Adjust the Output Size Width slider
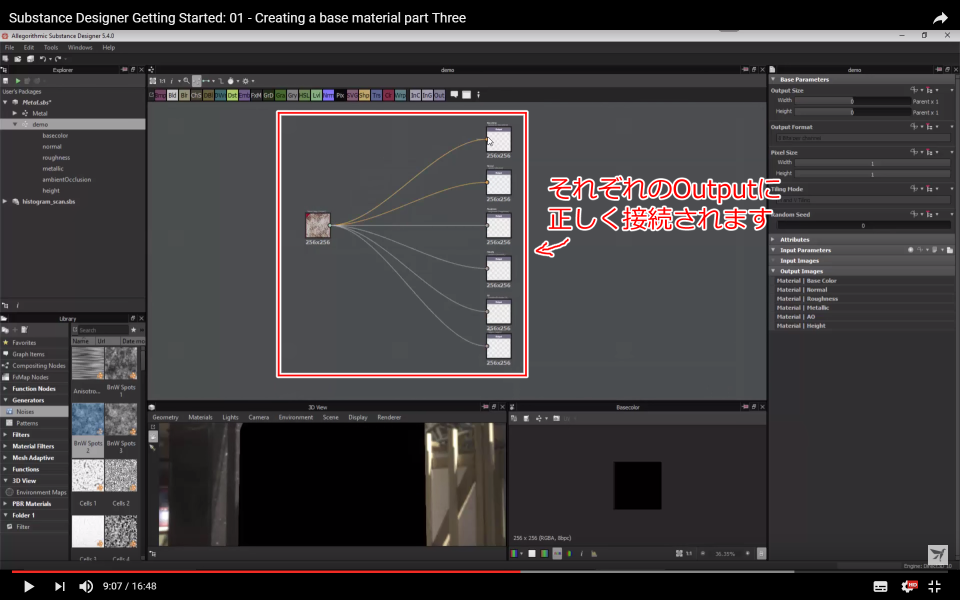960x600 pixels. coord(852,101)
